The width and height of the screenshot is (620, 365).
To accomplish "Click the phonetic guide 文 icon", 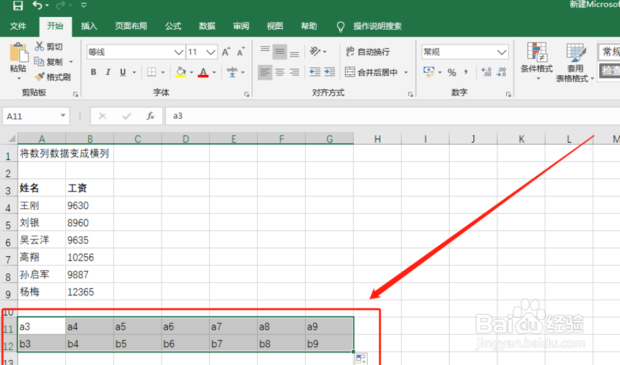I will [232, 72].
